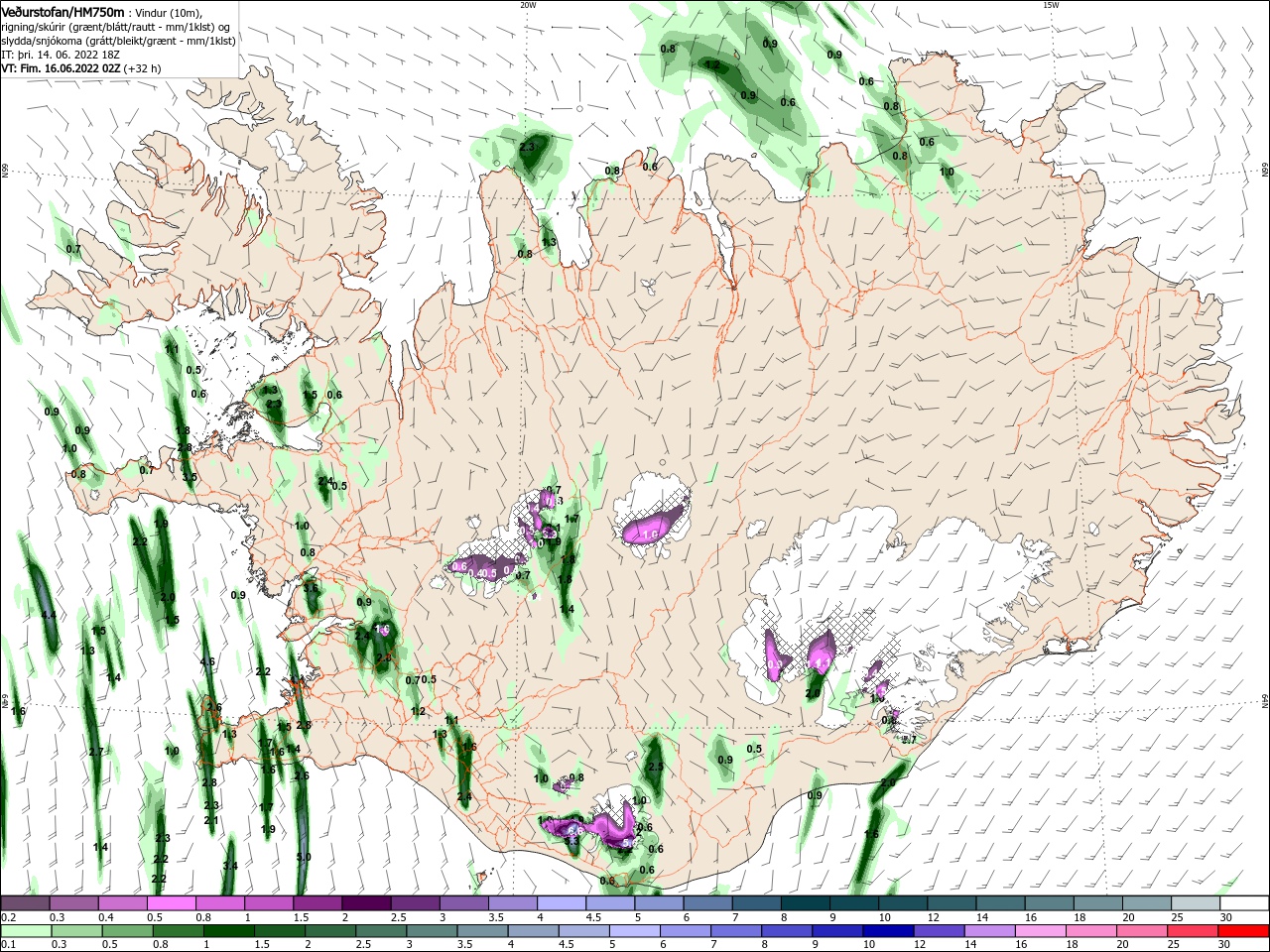Pick the rain-scale swatch between 20 and 25
1270x952 pixels.
tap(1143, 931)
